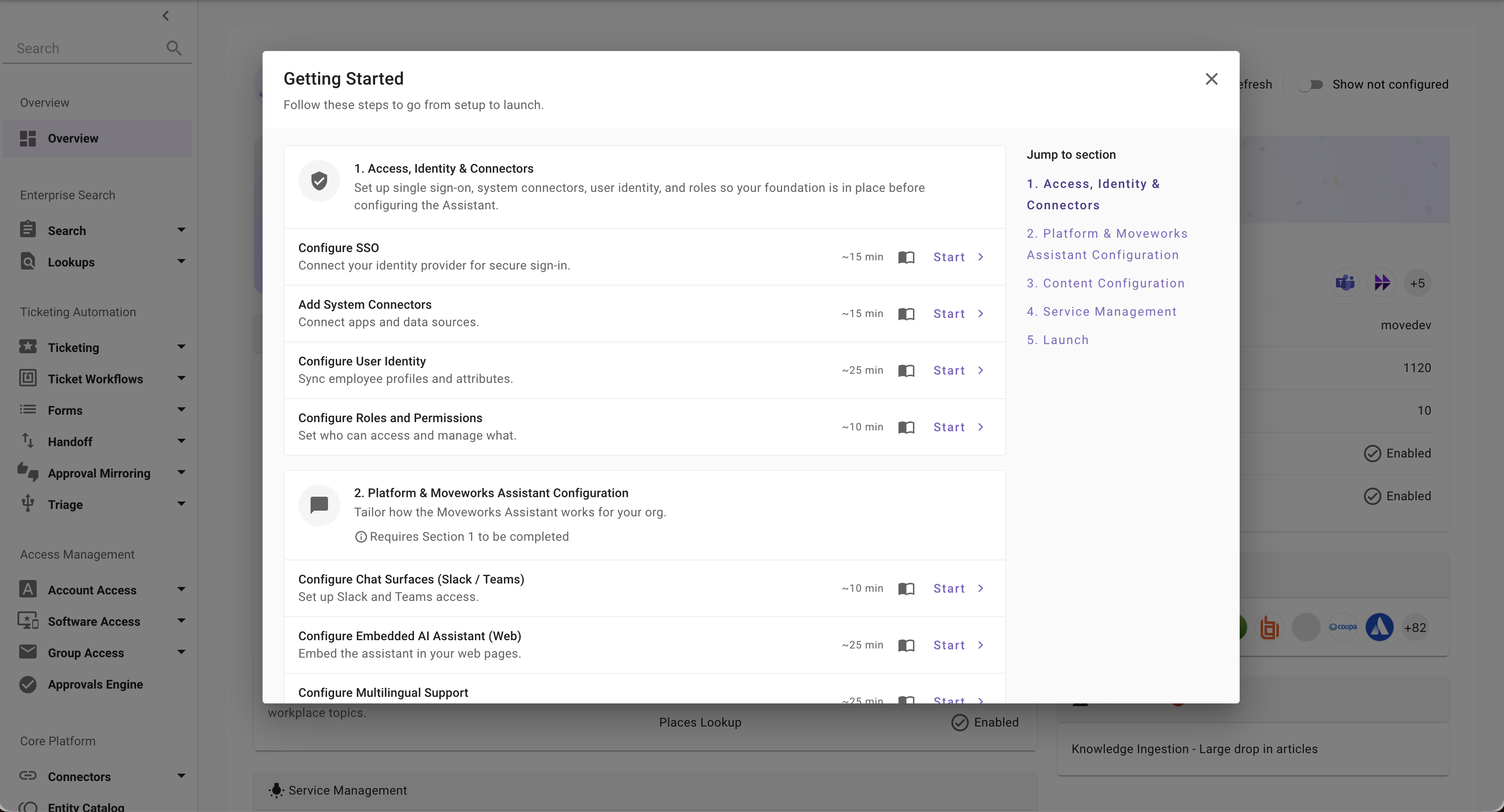Click the Ticketing star-ticket icon

(28, 347)
